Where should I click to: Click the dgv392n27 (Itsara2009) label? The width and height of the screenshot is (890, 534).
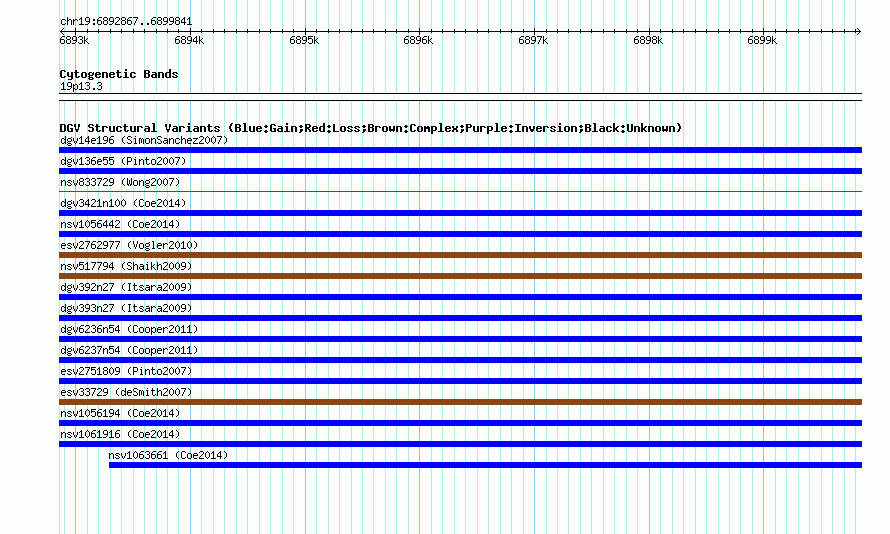click(x=126, y=287)
